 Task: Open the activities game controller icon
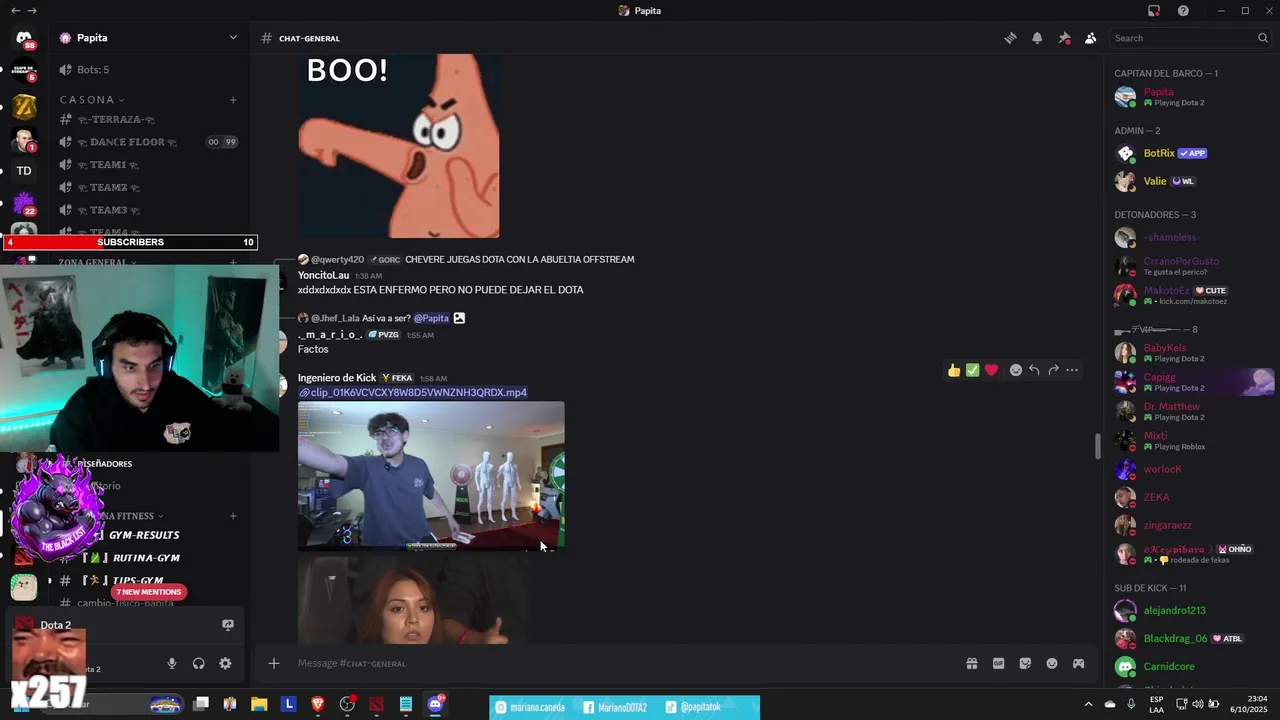1078,663
